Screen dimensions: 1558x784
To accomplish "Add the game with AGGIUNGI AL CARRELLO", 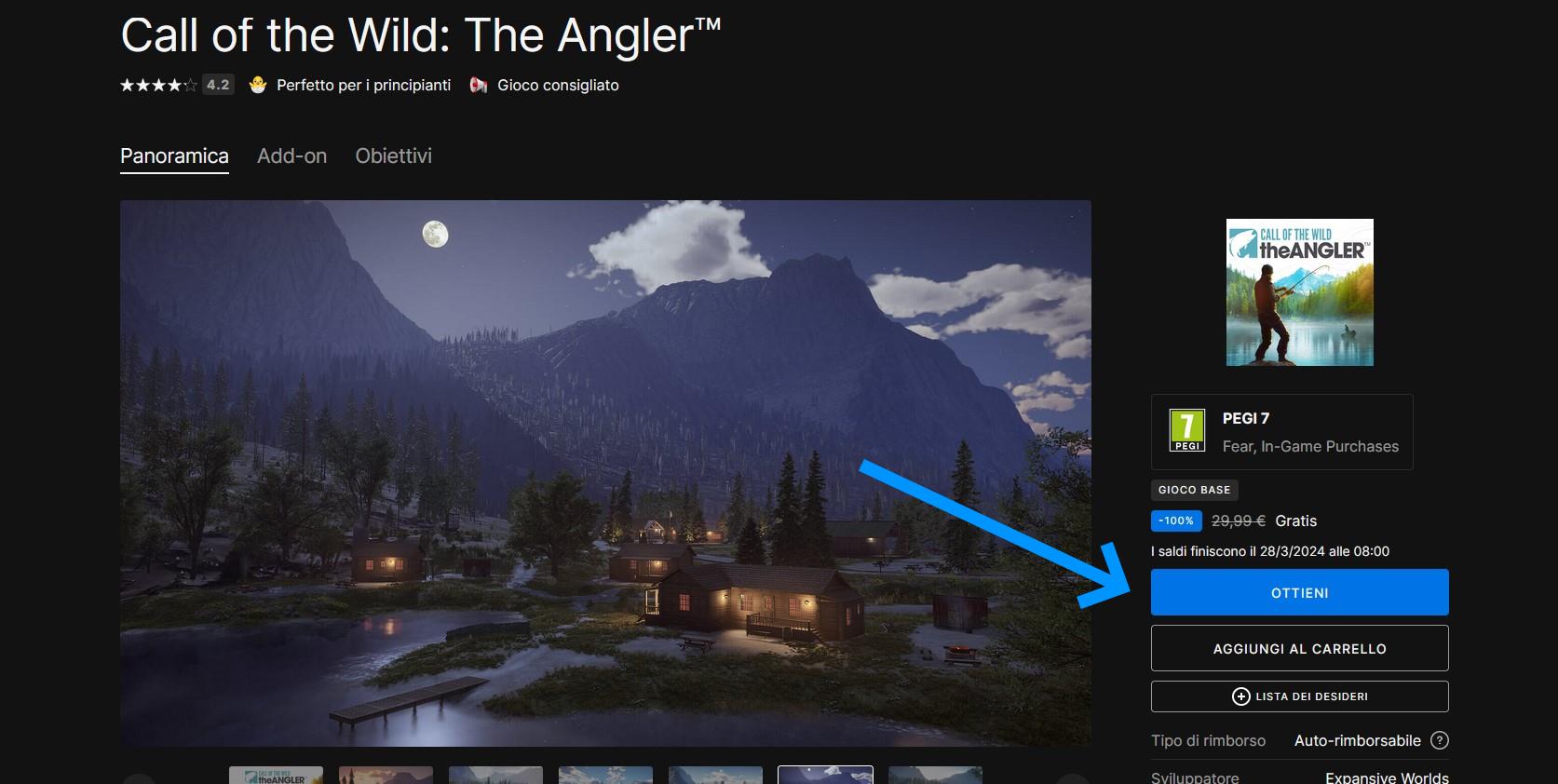I will pyautogui.click(x=1299, y=648).
